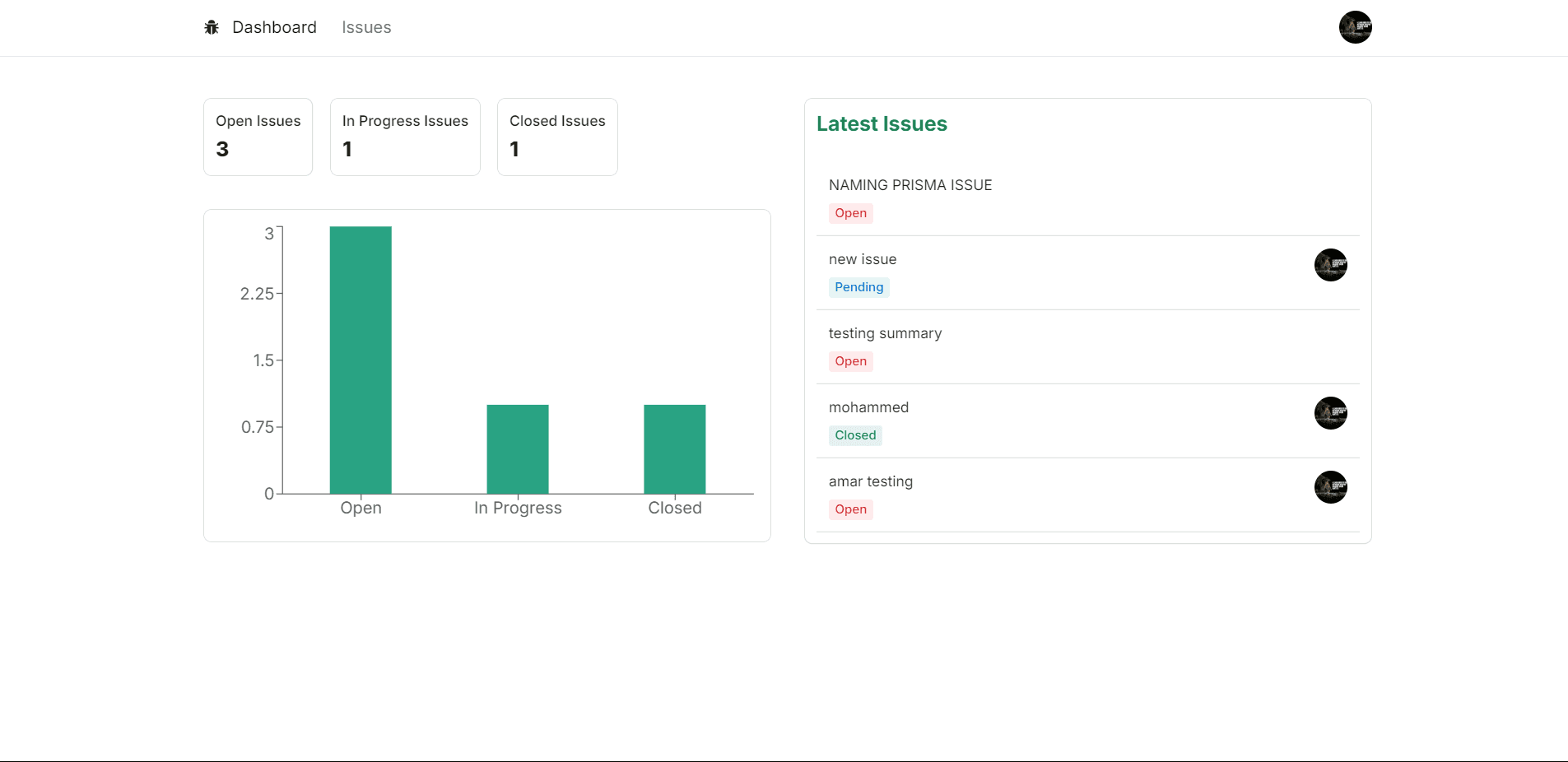Click assignee avatar on 'new issue' row
Viewport: 1568px width, 762px height.
[x=1330, y=265]
